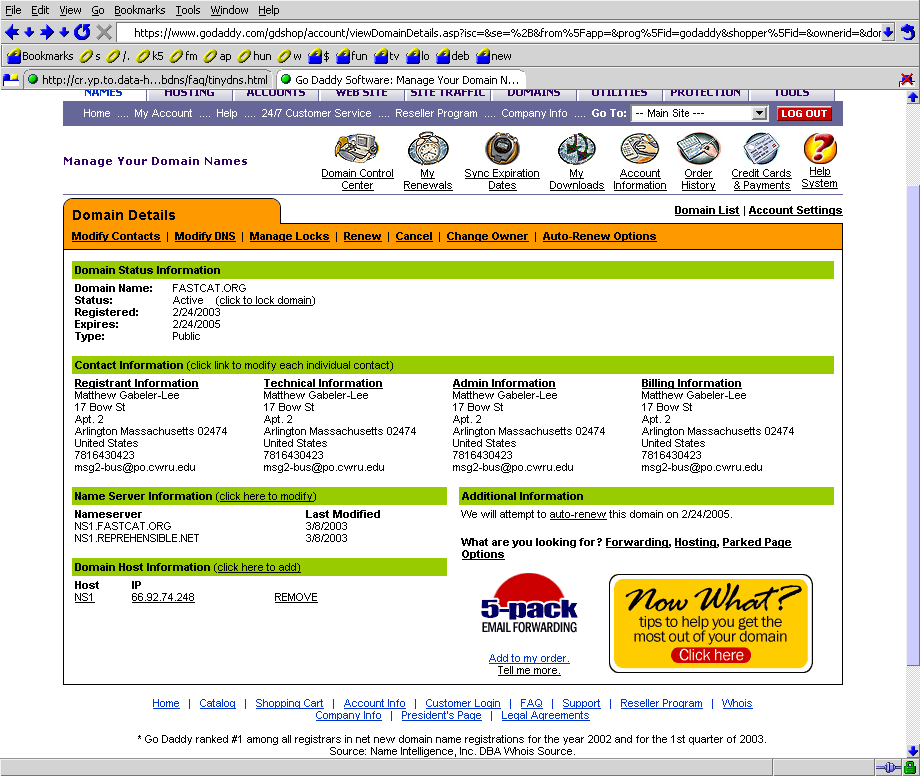Click the My Renewals alarm clock icon
Screen dimensions: 920x776
pyautogui.click(x=428, y=148)
